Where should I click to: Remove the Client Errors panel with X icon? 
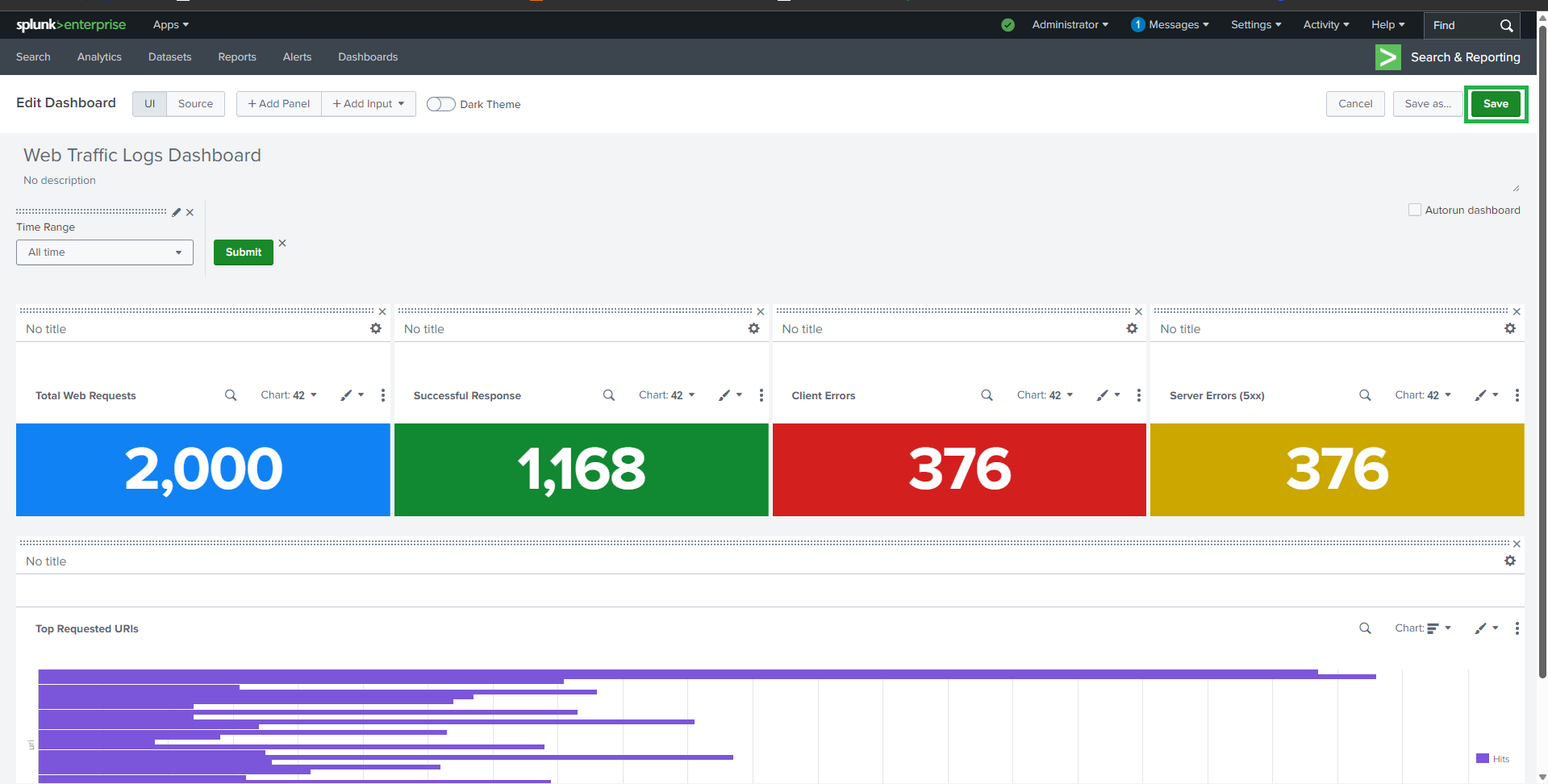click(1138, 311)
